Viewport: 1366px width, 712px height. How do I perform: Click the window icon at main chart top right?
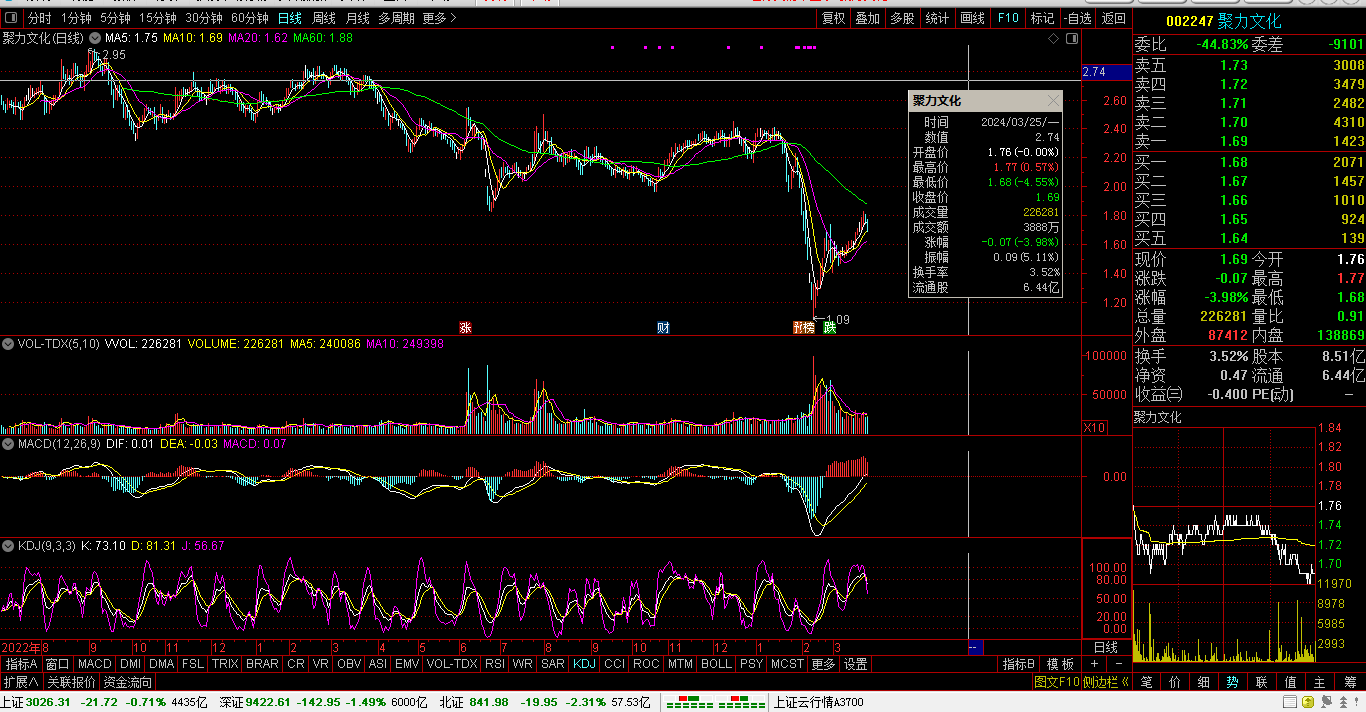coord(1072,38)
